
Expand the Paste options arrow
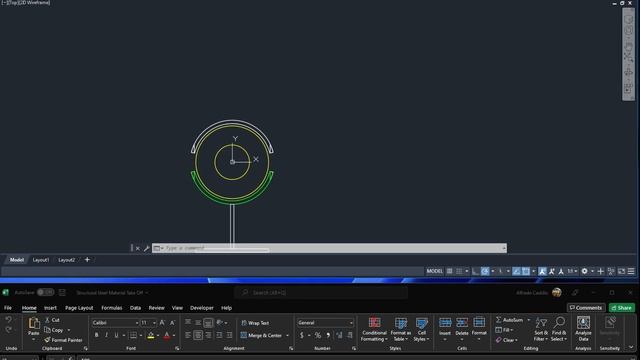[x=33, y=340]
